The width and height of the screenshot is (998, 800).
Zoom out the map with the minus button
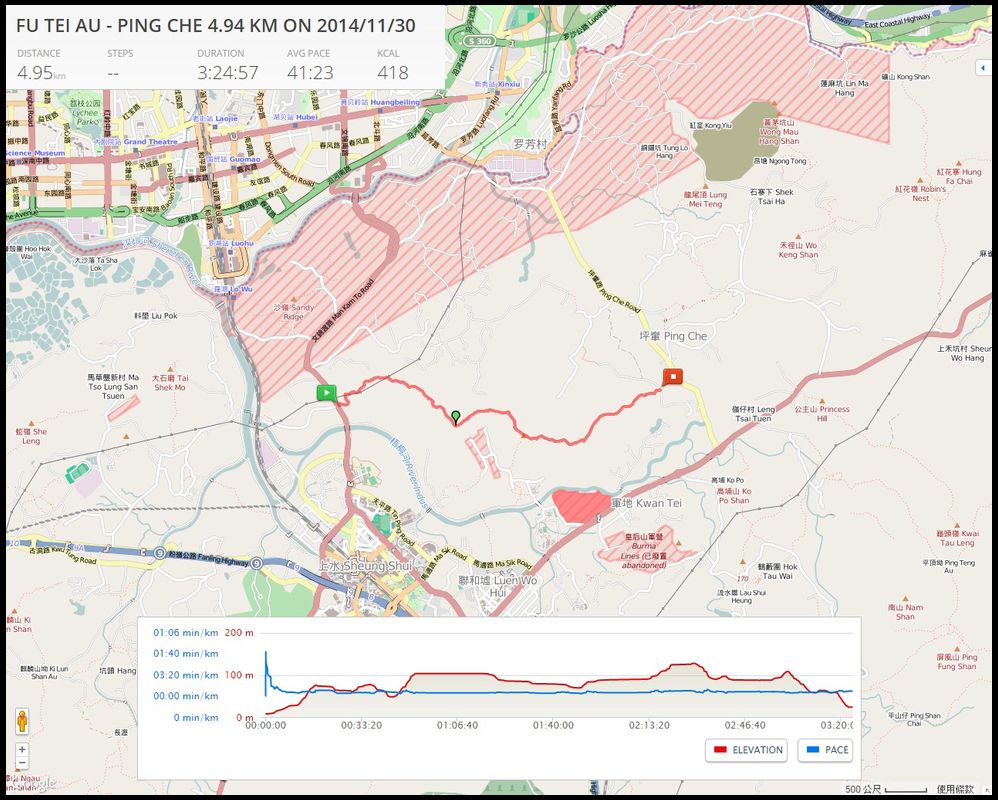[22, 764]
